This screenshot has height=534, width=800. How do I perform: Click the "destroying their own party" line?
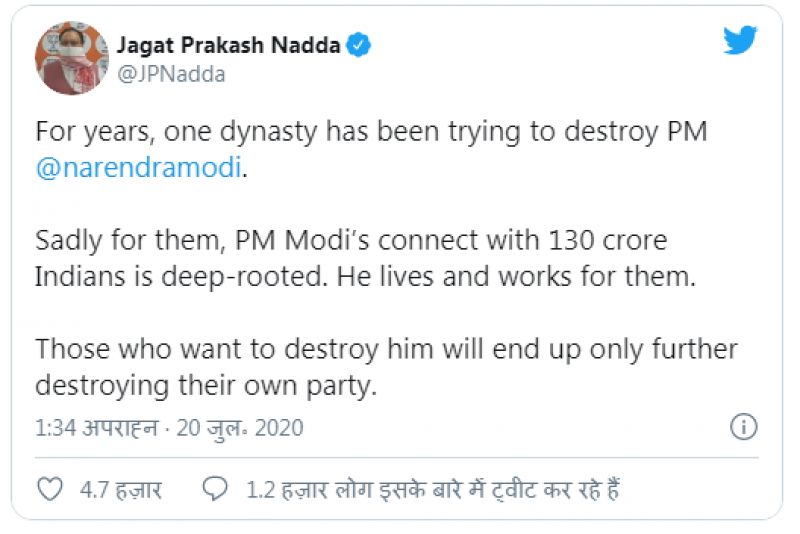[205, 385]
